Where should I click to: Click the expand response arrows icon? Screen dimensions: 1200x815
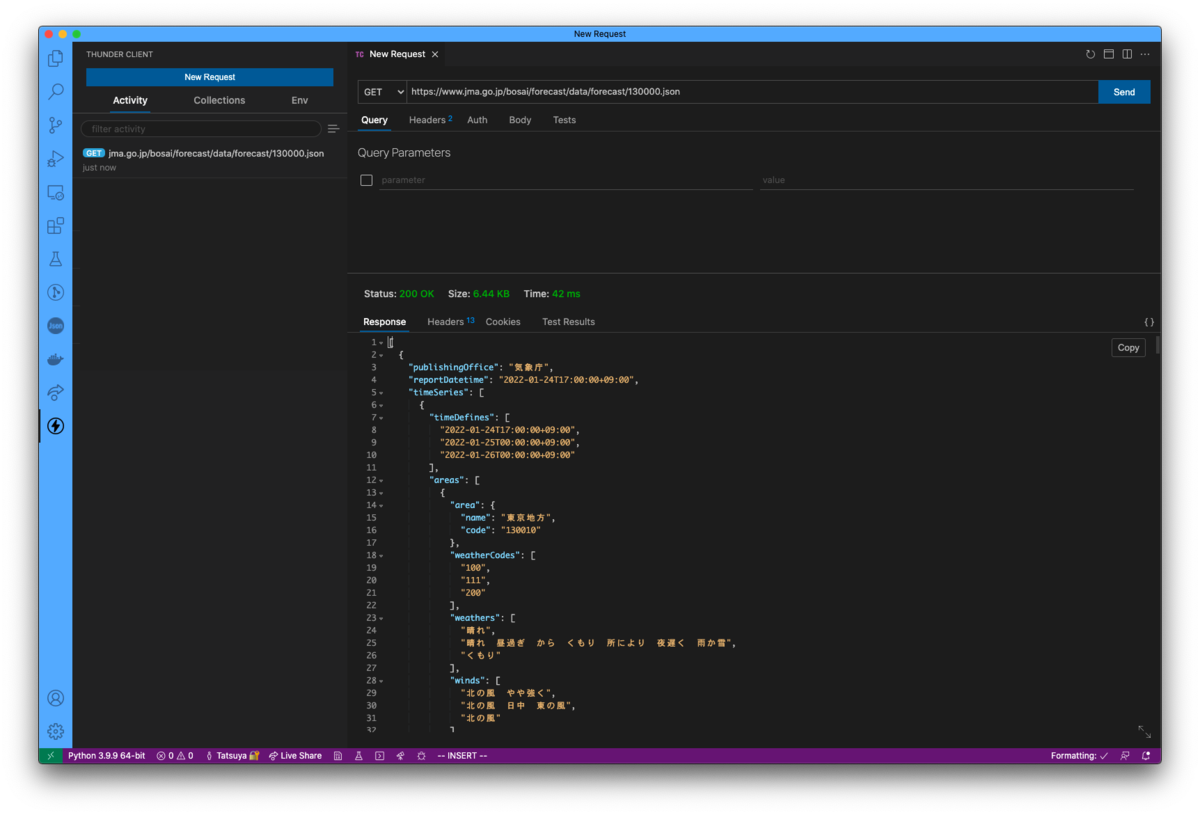1144,732
